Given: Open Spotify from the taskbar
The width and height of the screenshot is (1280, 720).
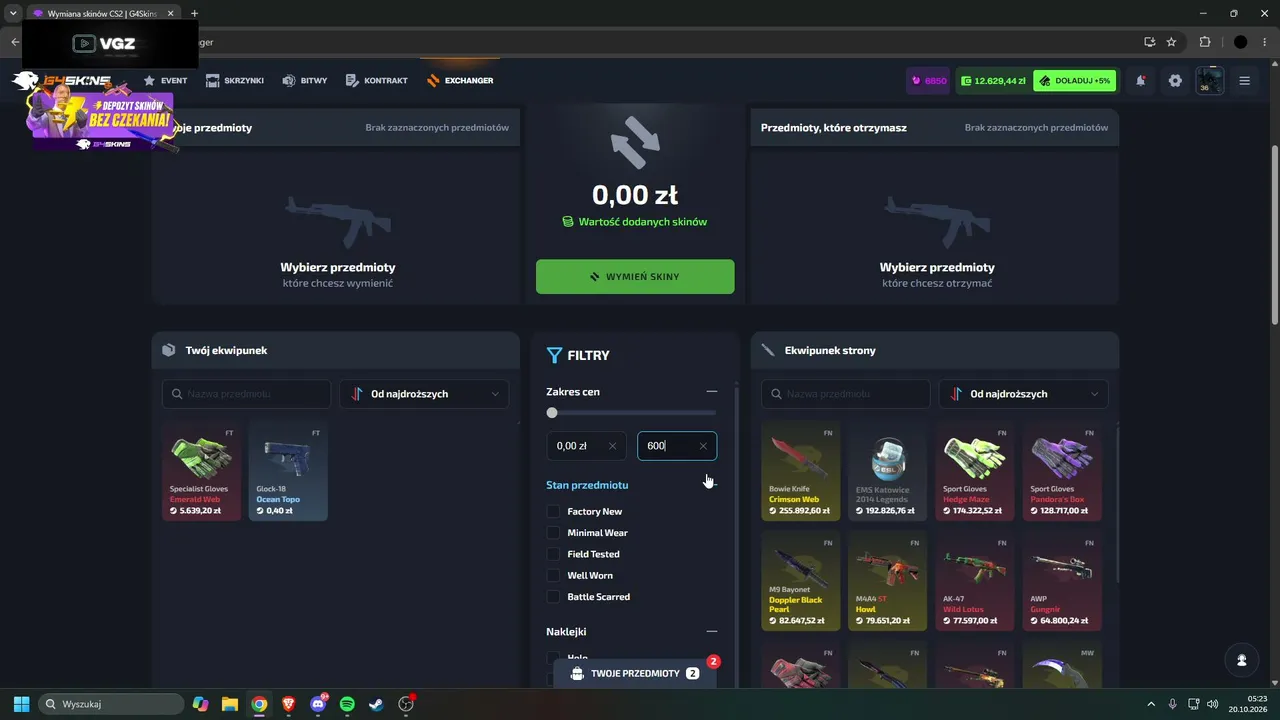Looking at the screenshot, I should (347, 704).
